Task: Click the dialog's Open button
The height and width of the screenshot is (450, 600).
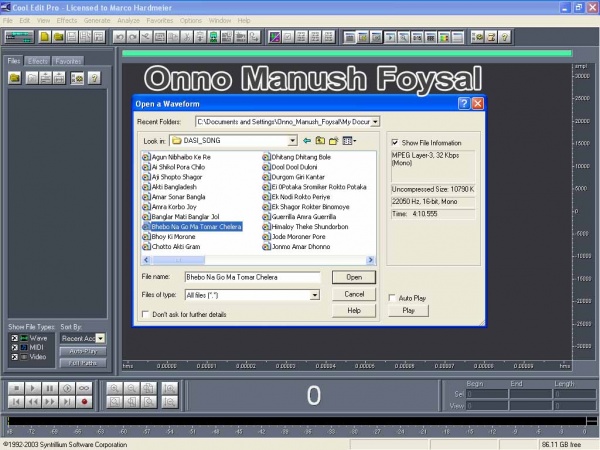Action: (x=354, y=277)
